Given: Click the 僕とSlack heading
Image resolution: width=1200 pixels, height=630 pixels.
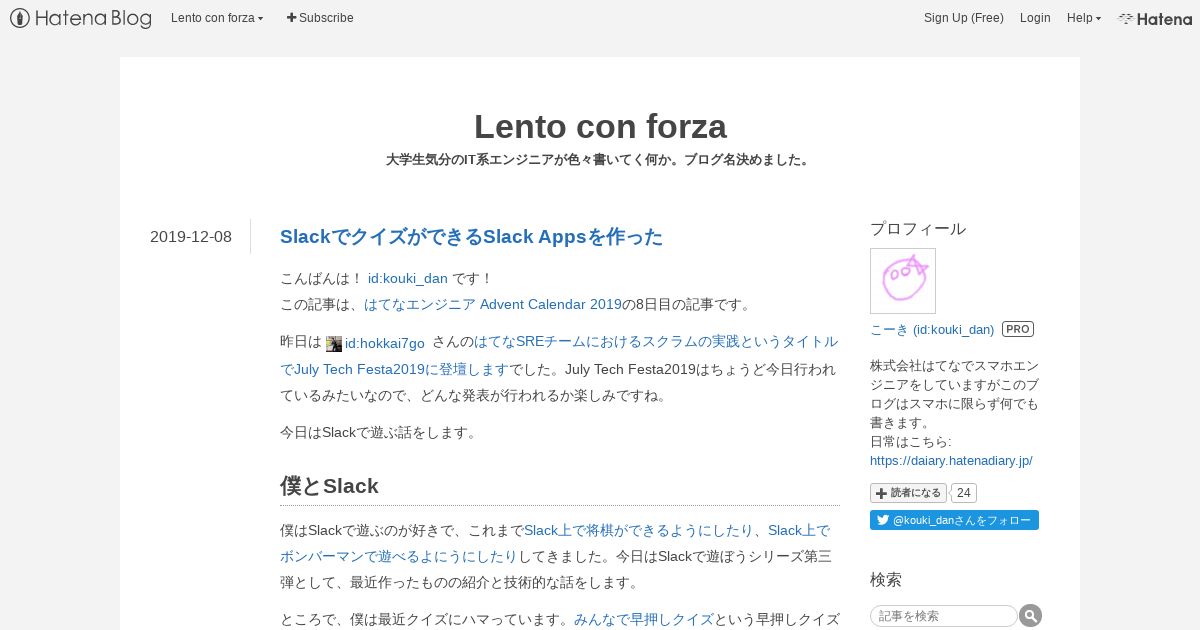Looking at the screenshot, I should tap(329, 486).
